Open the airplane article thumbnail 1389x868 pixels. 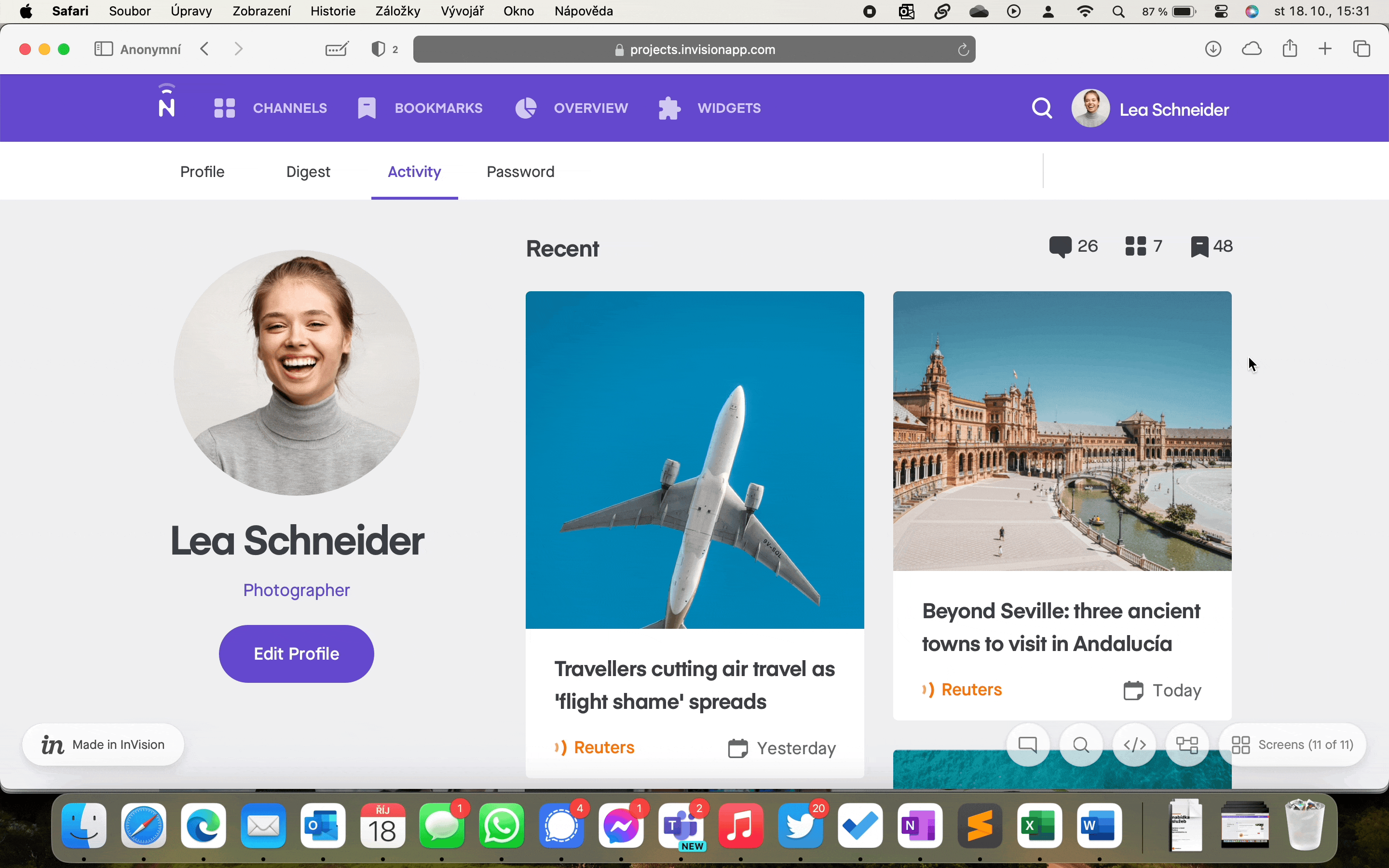click(x=694, y=459)
